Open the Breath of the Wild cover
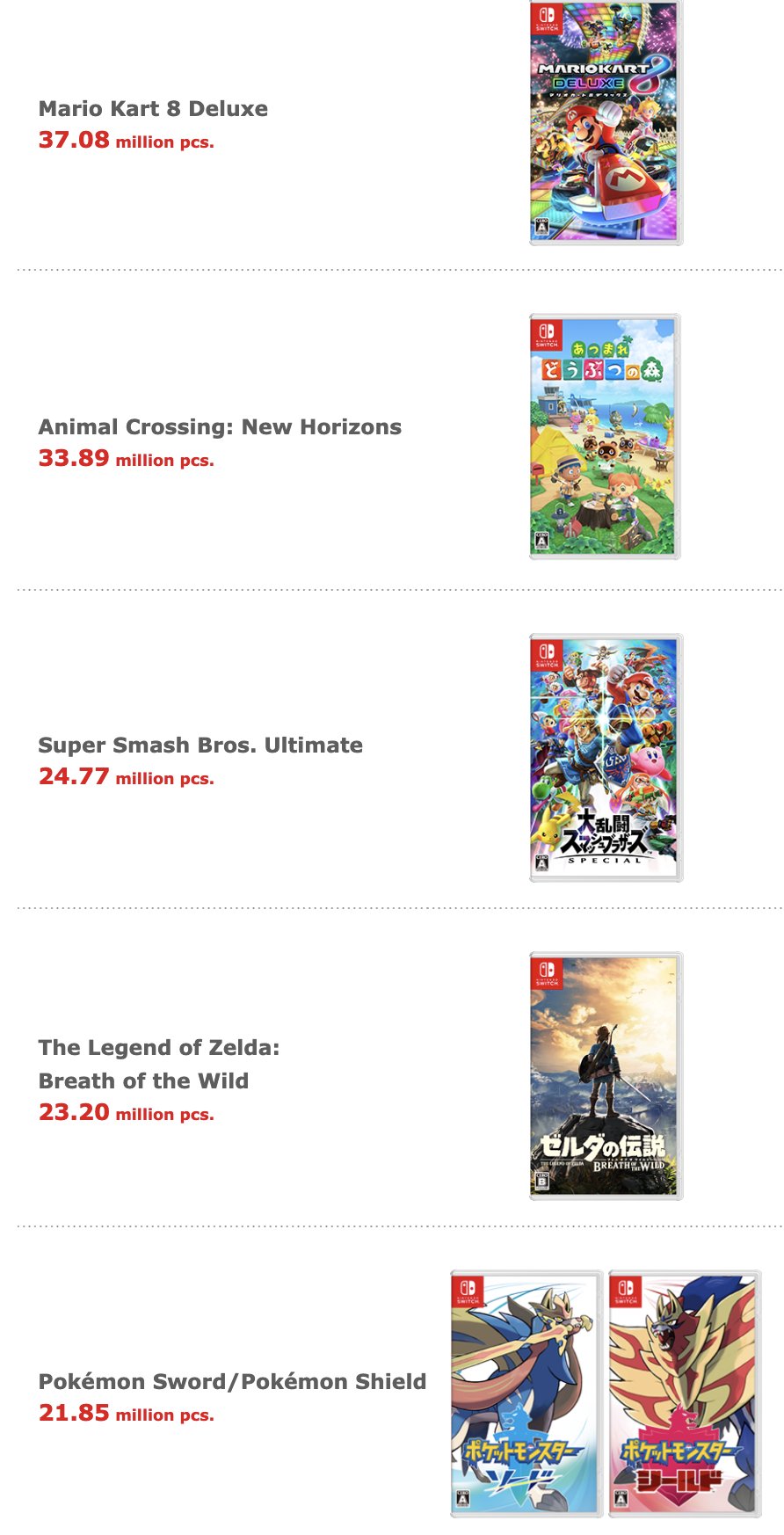The width and height of the screenshot is (784, 1535). tap(605, 1075)
